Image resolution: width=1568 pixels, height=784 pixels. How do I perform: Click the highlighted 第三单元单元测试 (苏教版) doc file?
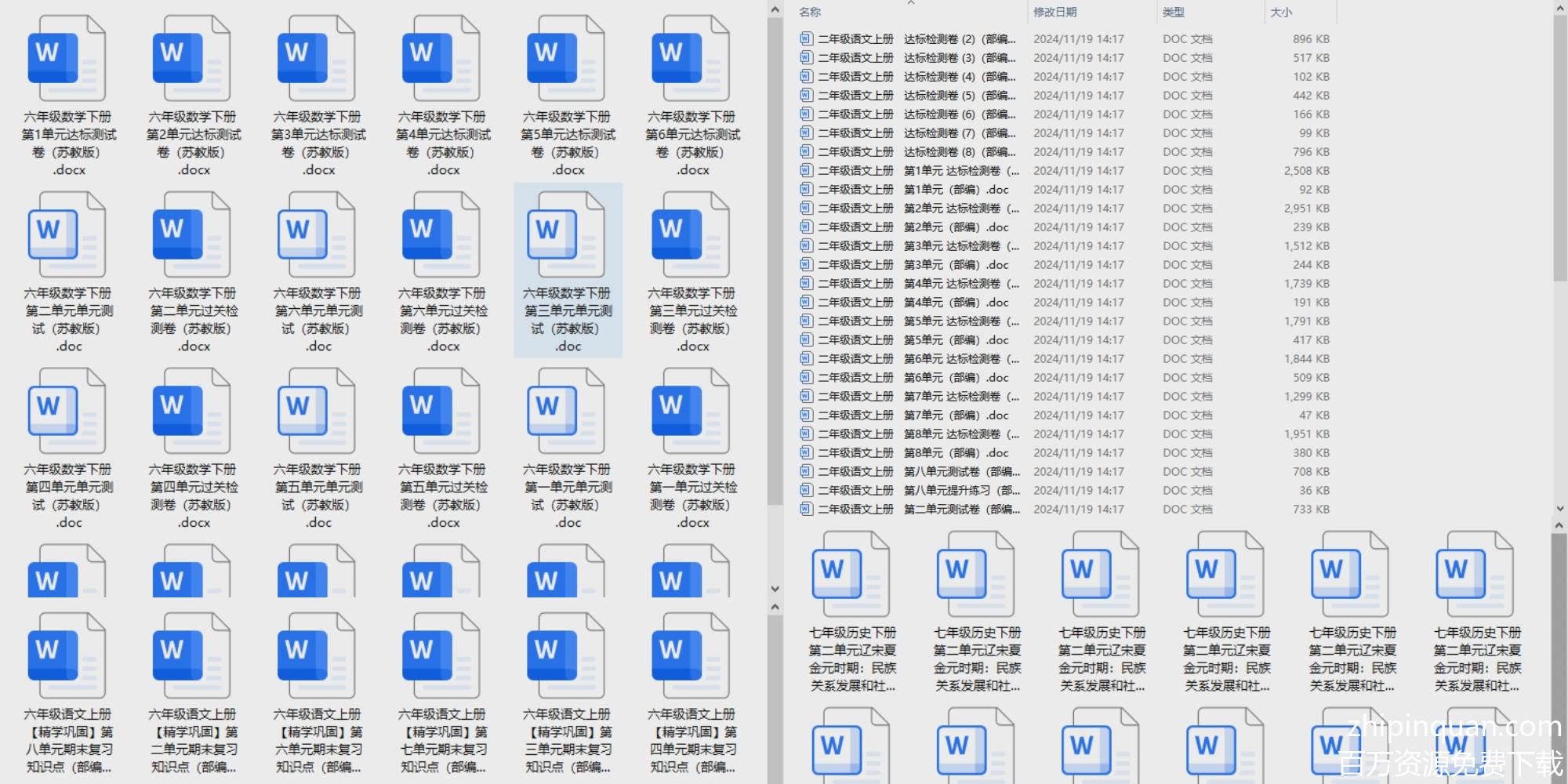[567, 270]
